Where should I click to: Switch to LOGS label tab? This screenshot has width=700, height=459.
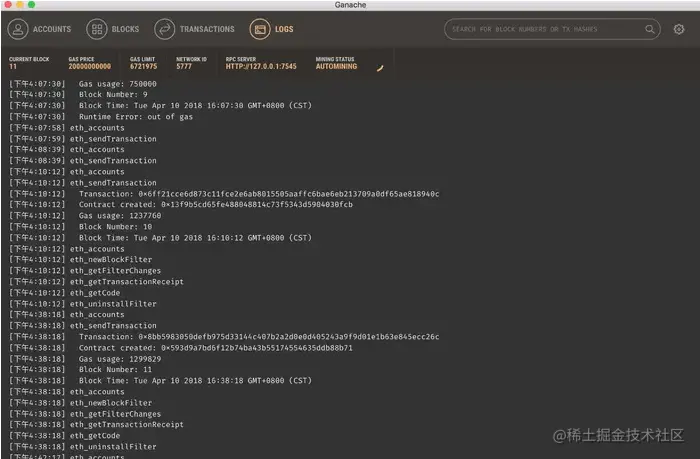point(284,29)
